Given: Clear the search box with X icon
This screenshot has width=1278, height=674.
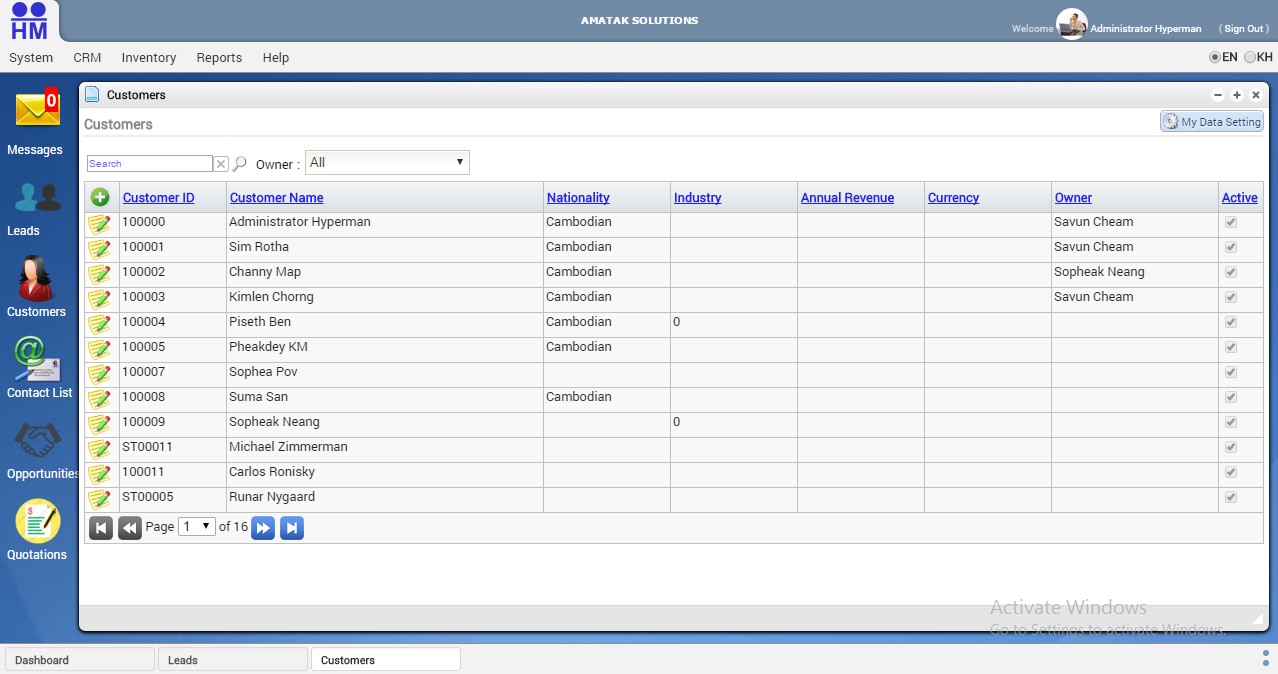Looking at the screenshot, I should [221, 164].
